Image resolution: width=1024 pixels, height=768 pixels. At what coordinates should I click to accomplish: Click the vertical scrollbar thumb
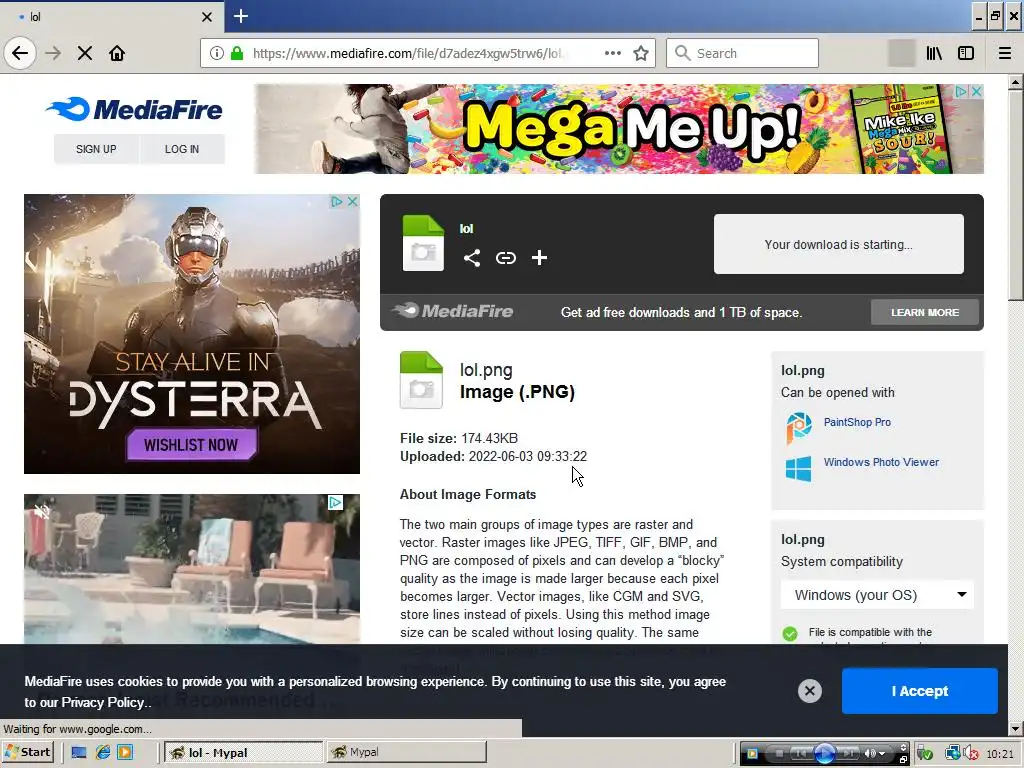(1016, 196)
